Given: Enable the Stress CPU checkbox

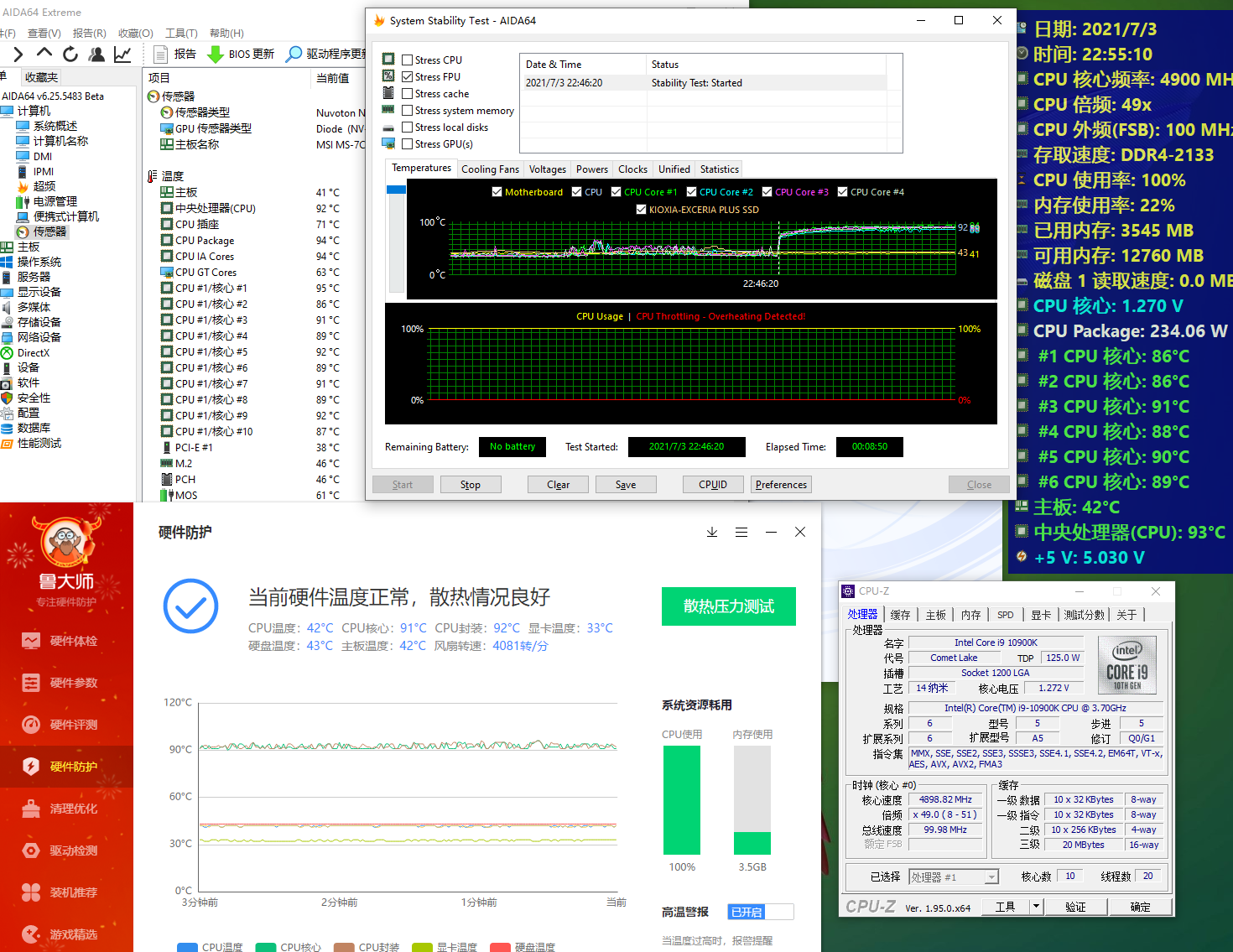Looking at the screenshot, I should tap(407, 60).
